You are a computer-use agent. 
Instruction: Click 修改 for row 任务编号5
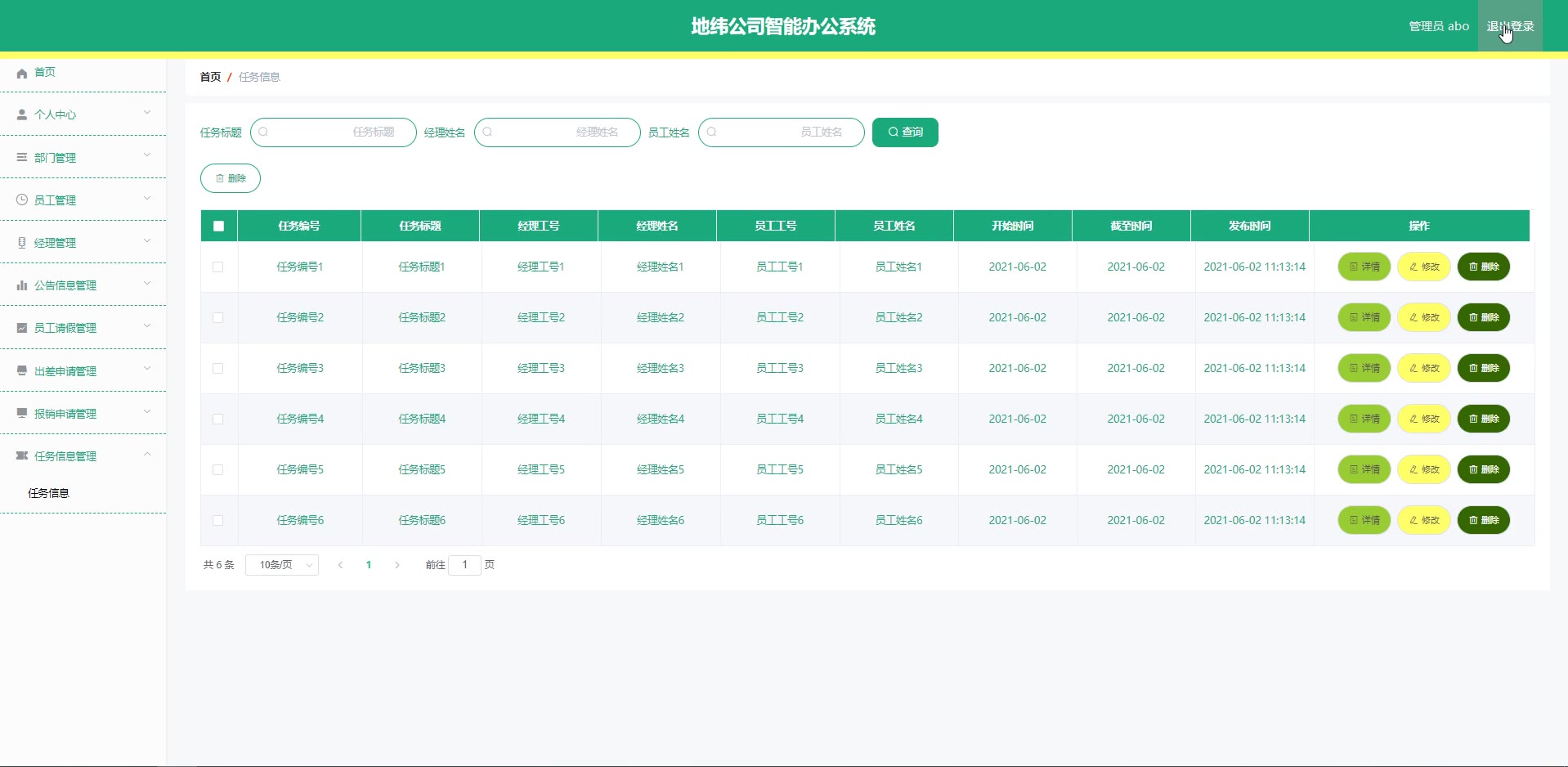pyautogui.click(x=1423, y=469)
